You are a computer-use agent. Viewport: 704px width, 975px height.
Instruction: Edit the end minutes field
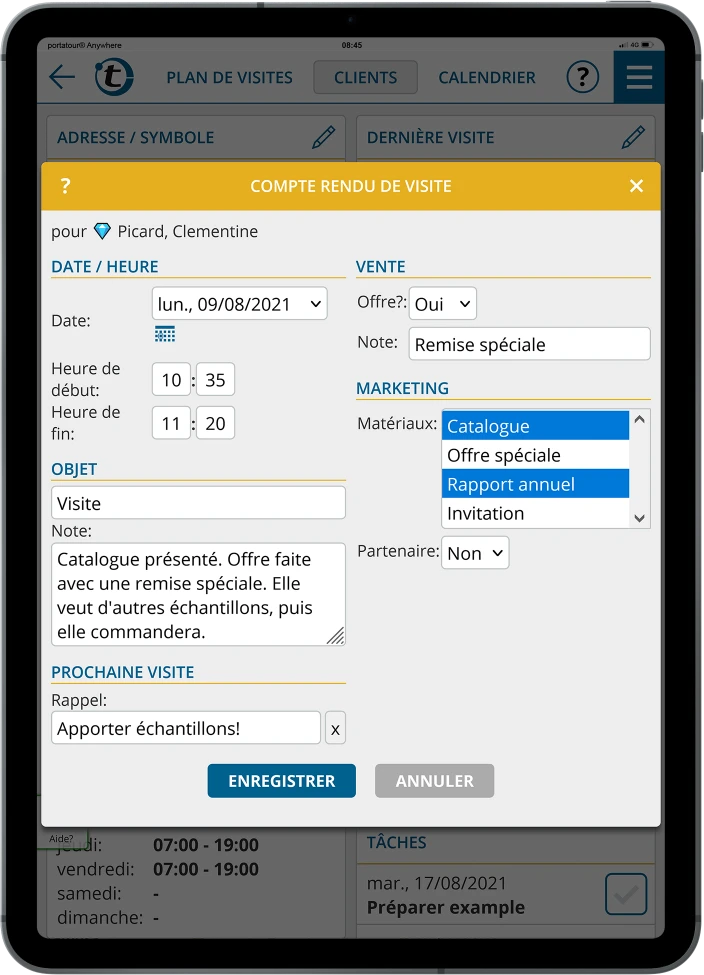tap(215, 423)
